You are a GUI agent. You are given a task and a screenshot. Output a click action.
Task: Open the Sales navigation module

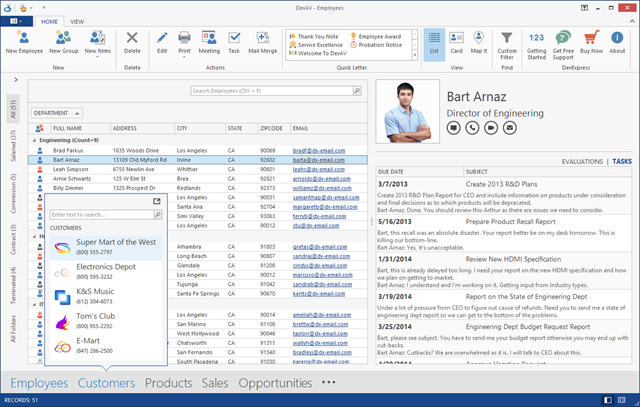click(x=215, y=383)
